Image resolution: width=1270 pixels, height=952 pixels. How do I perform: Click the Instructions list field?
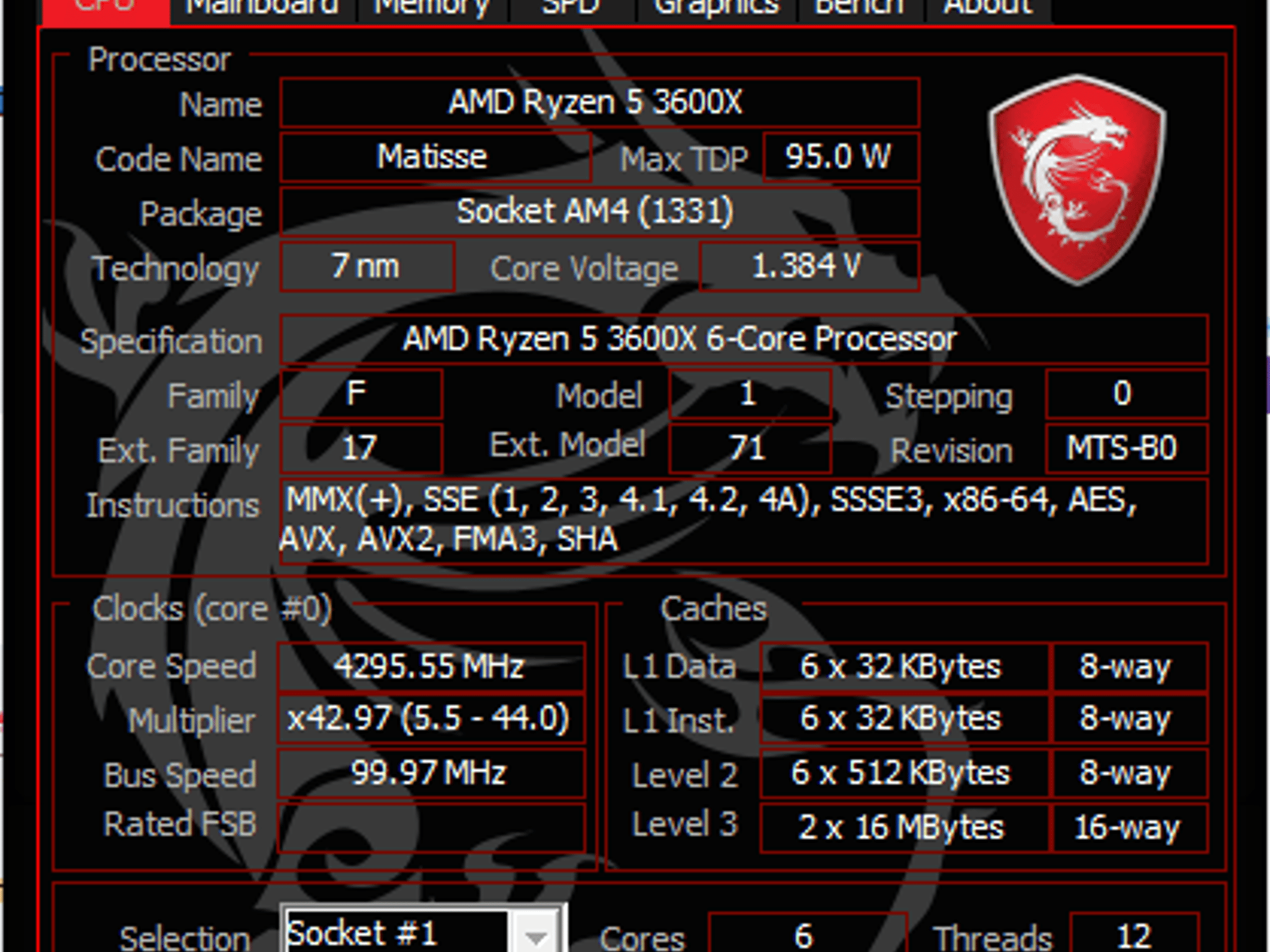[744, 521]
